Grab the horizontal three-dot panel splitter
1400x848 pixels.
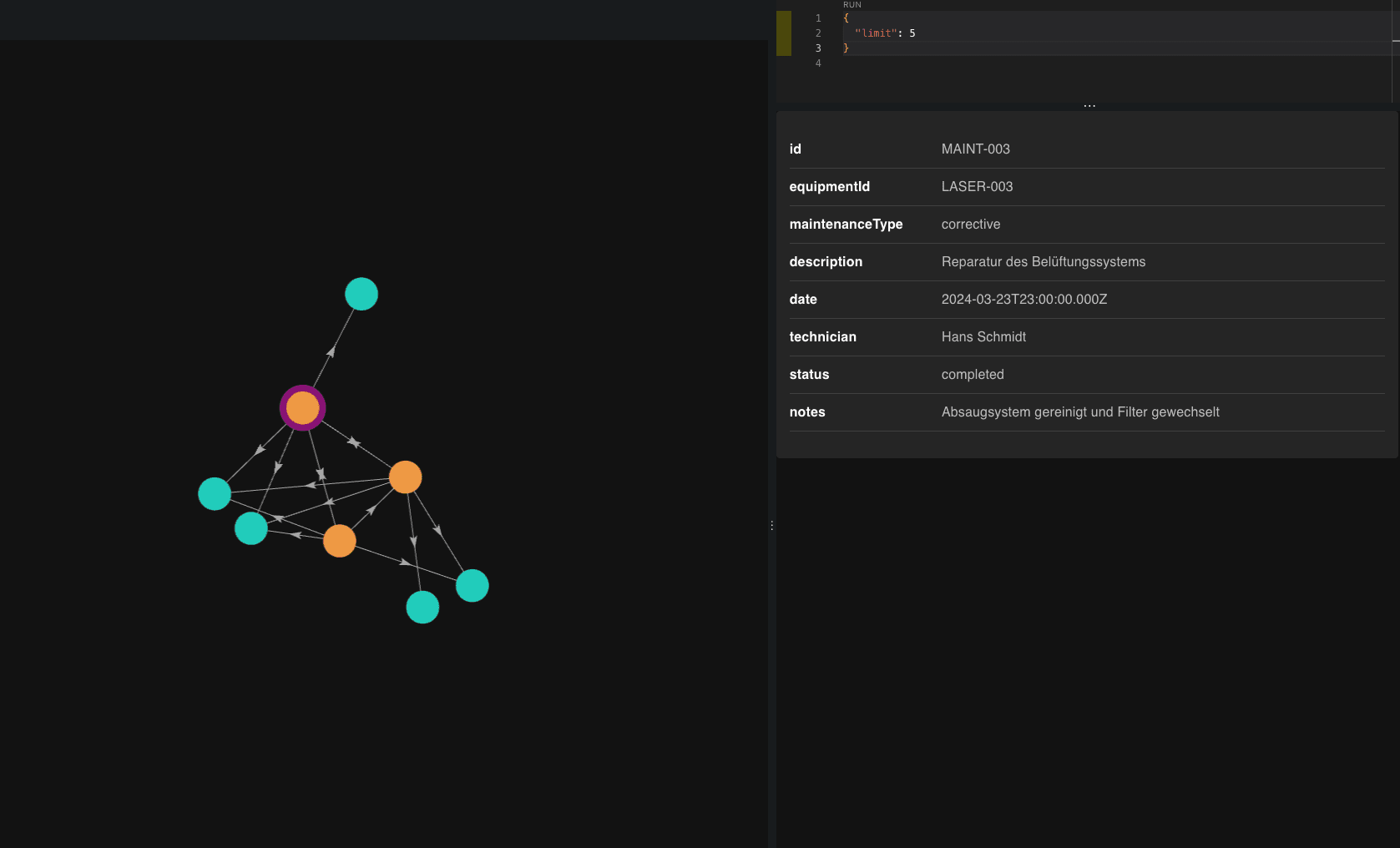point(1089,106)
